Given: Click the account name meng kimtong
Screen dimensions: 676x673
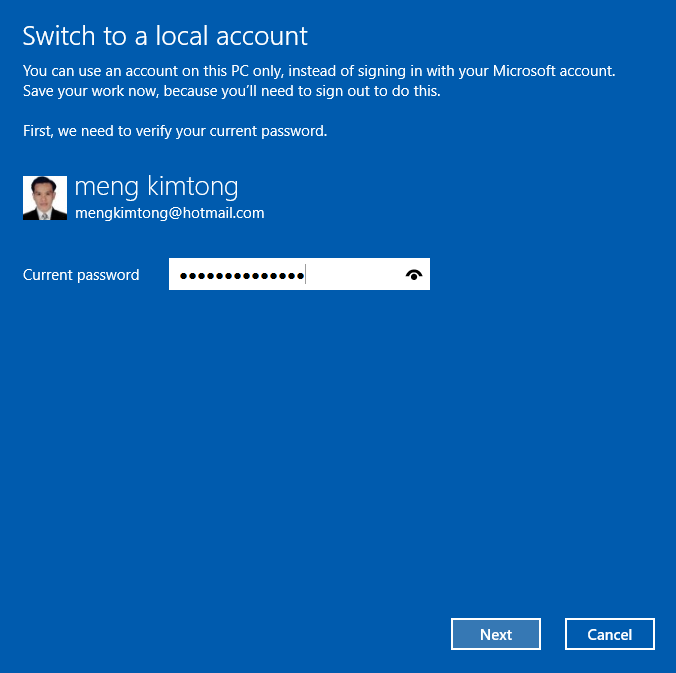Looking at the screenshot, I should tap(156, 187).
